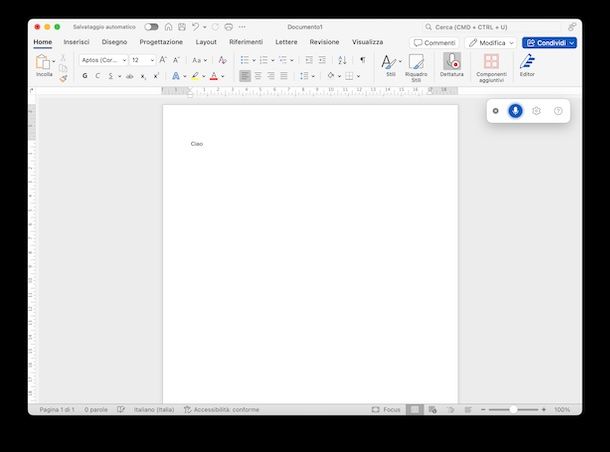Click the Commenti button
610x452 pixels.
click(434, 43)
